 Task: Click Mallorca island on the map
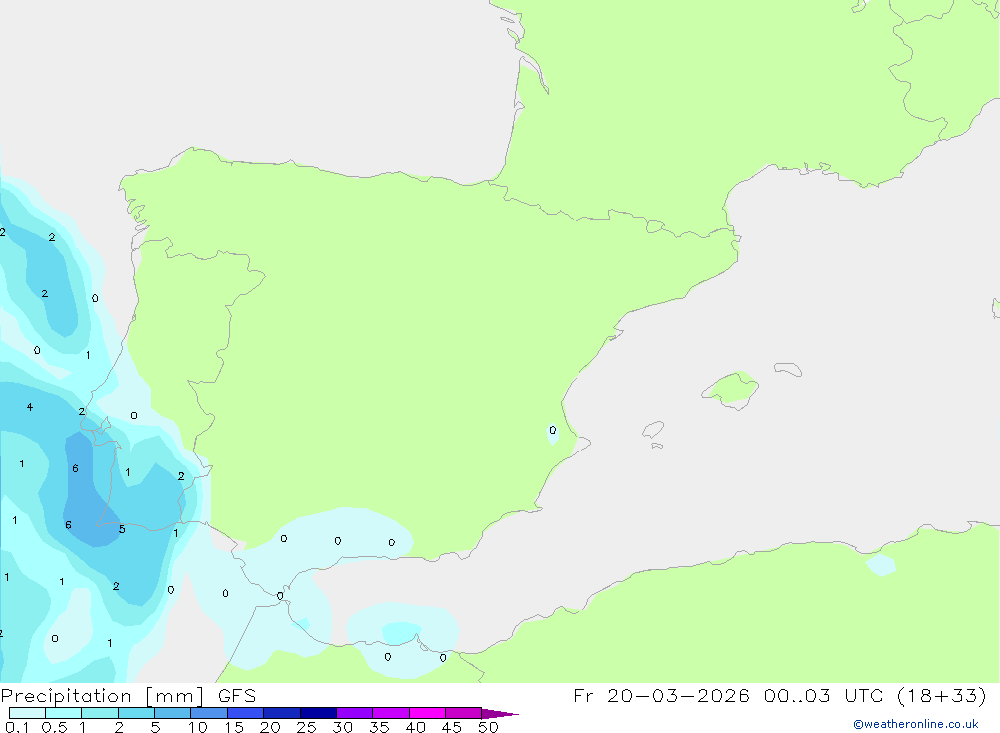[x=731, y=389]
